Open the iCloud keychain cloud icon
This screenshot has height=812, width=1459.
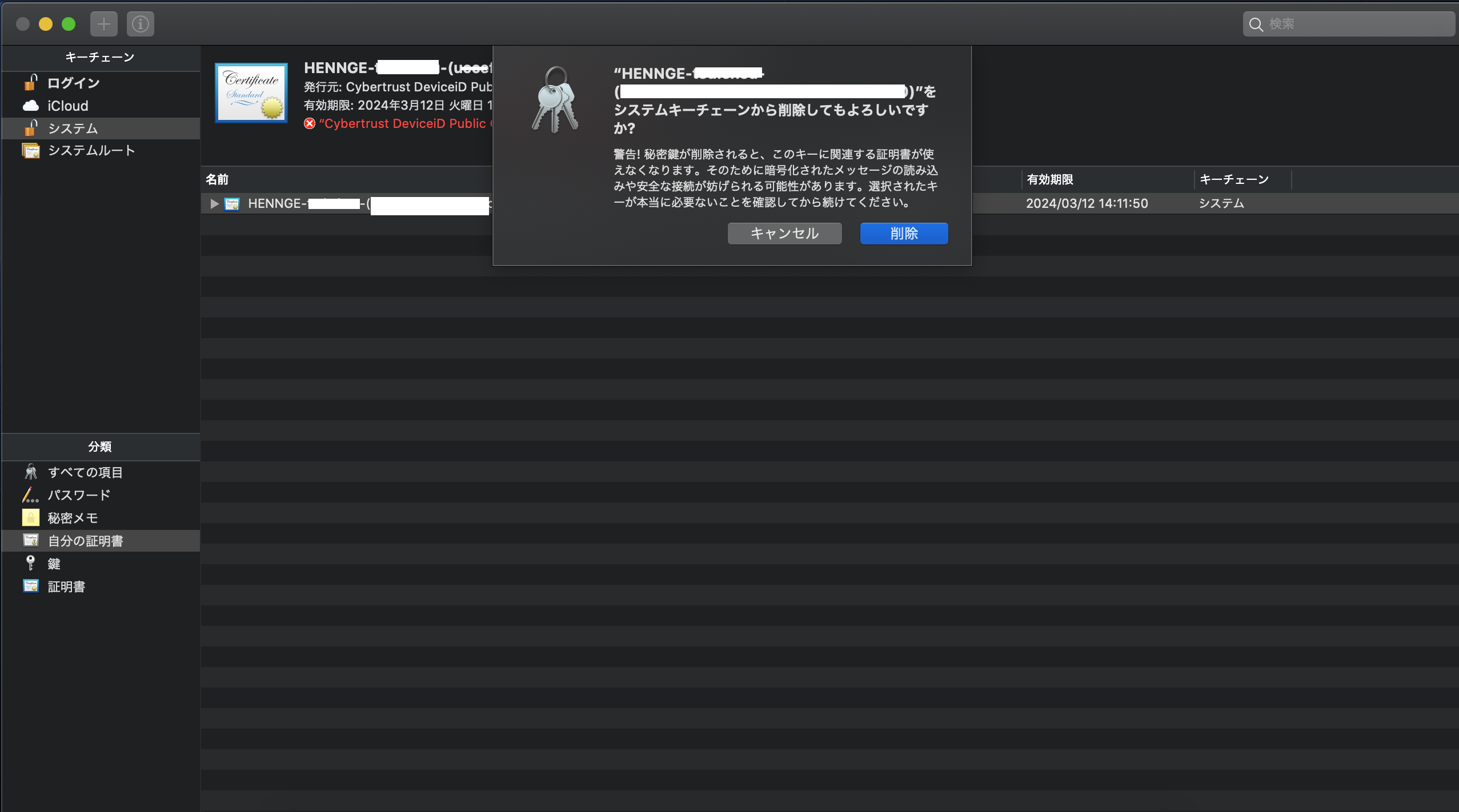pyautogui.click(x=30, y=105)
